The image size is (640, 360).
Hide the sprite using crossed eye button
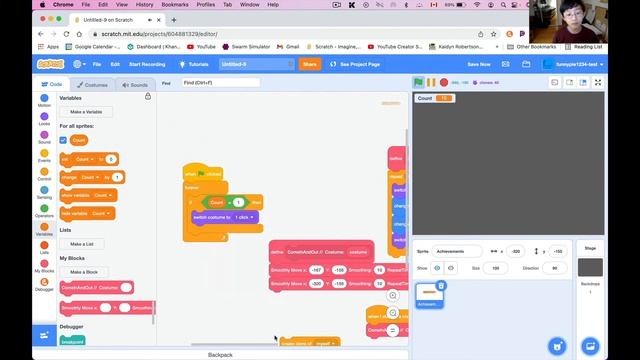[x=451, y=268]
